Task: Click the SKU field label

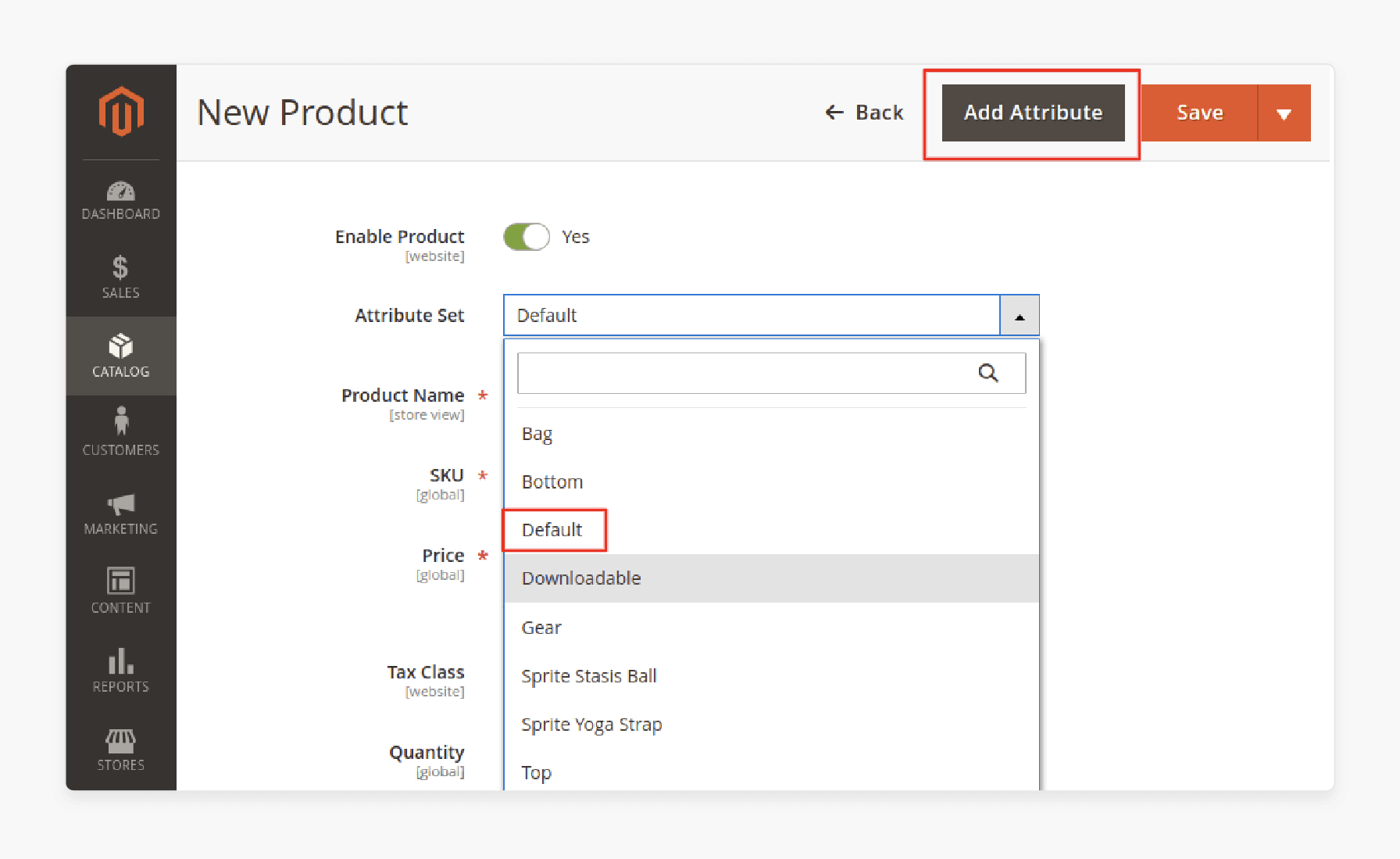Action: click(x=447, y=475)
